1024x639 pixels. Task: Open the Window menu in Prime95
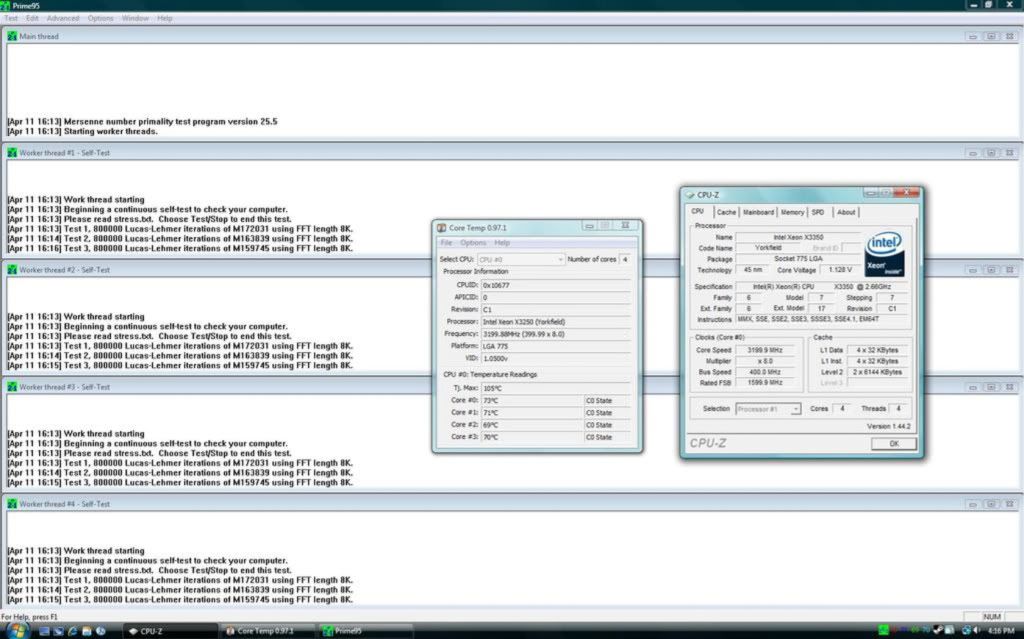point(135,18)
